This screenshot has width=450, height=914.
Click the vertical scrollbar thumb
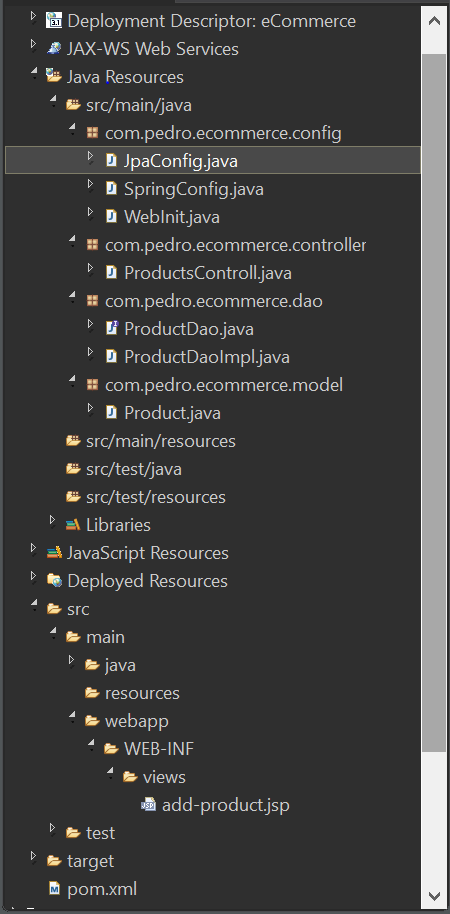click(x=434, y=402)
